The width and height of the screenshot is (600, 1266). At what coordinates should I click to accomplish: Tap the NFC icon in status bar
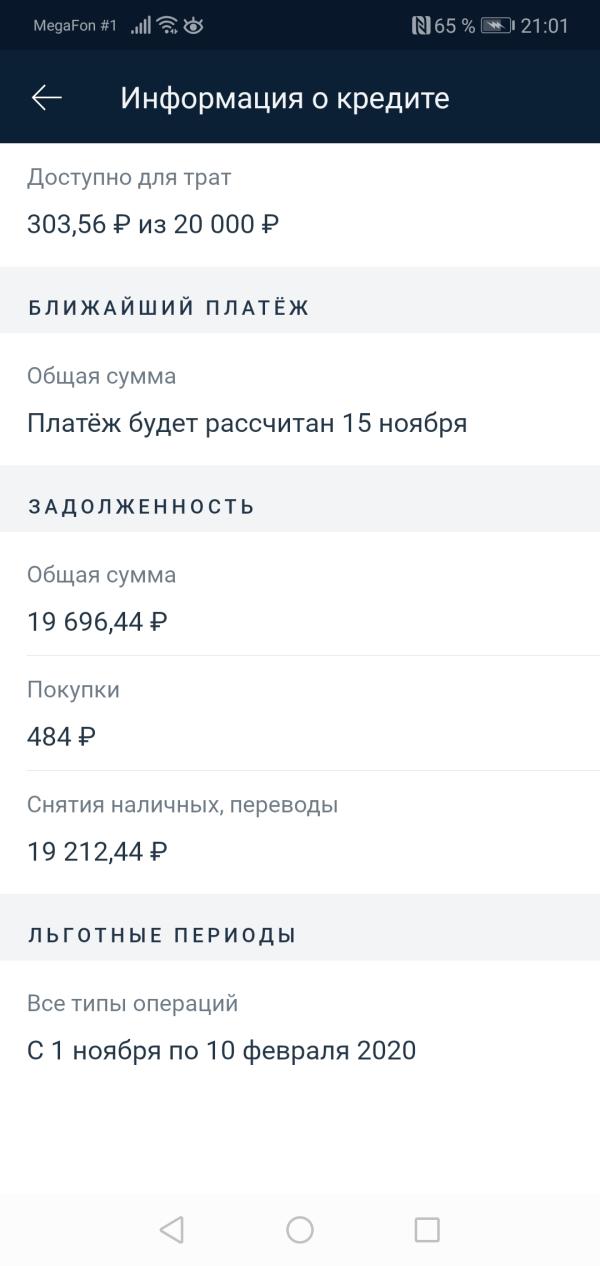(421, 26)
